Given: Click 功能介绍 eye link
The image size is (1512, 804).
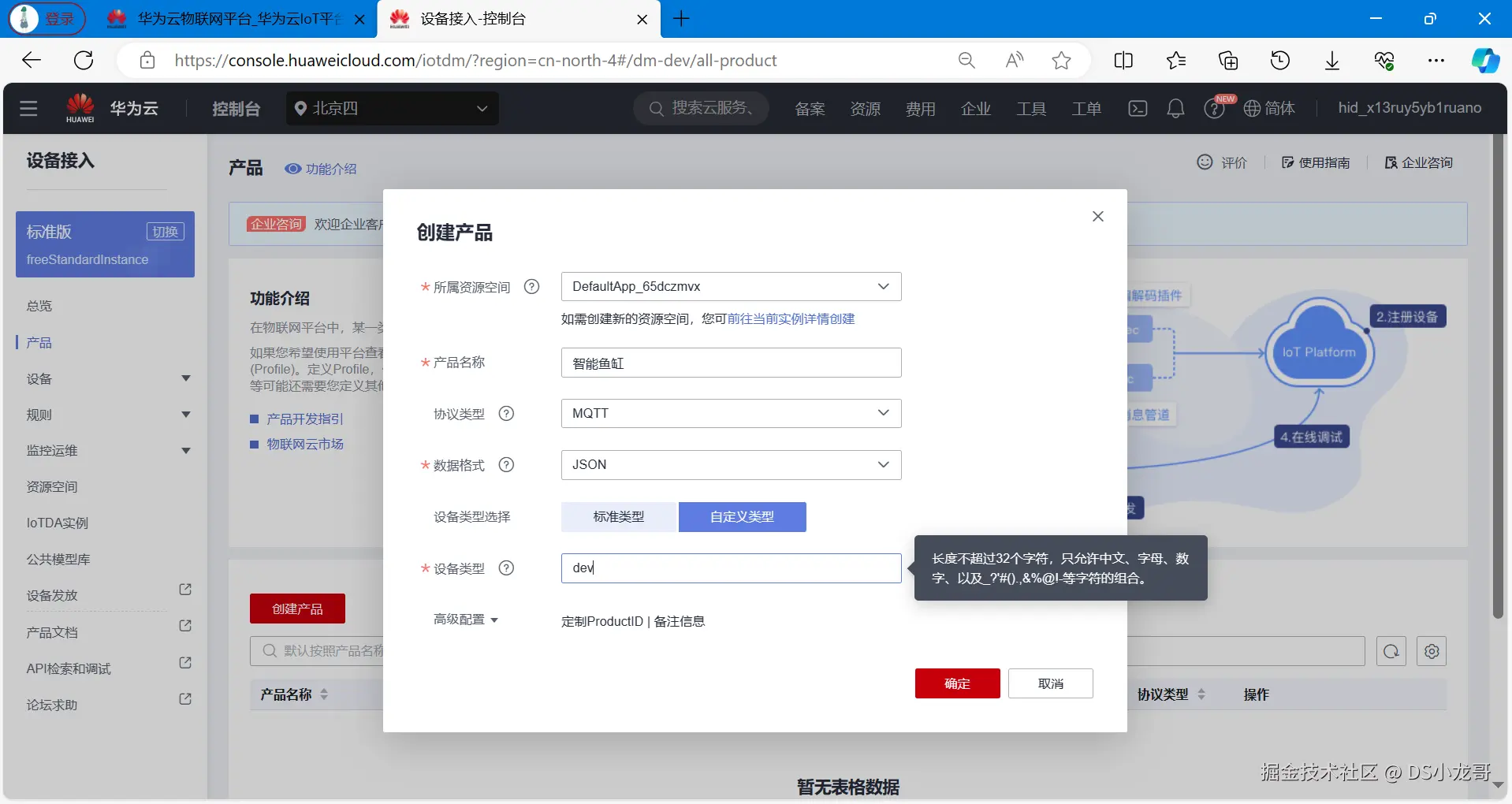Looking at the screenshot, I should pos(321,169).
